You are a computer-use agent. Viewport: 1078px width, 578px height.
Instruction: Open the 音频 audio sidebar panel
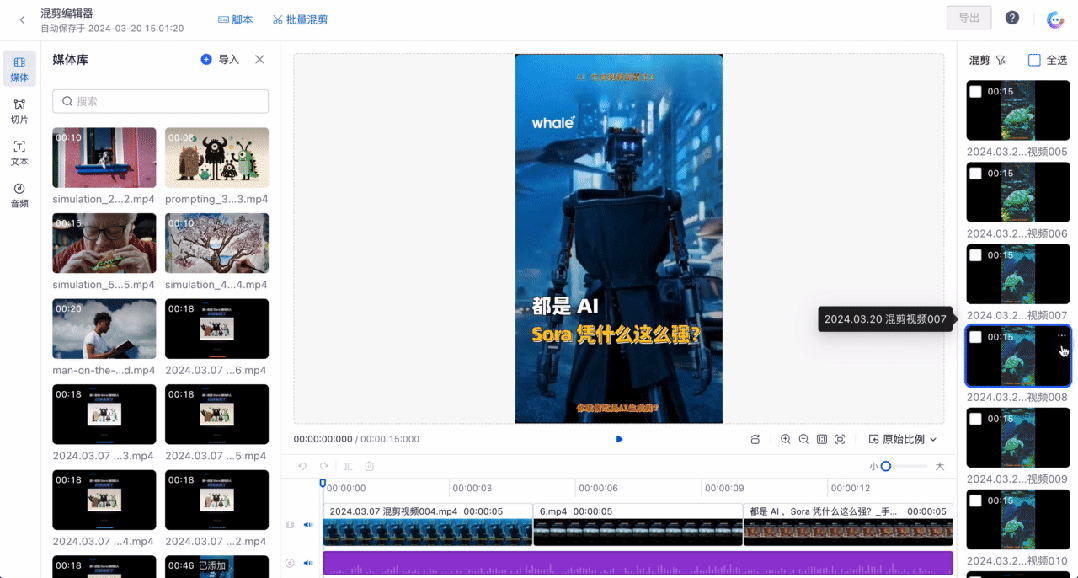pyautogui.click(x=19, y=195)
